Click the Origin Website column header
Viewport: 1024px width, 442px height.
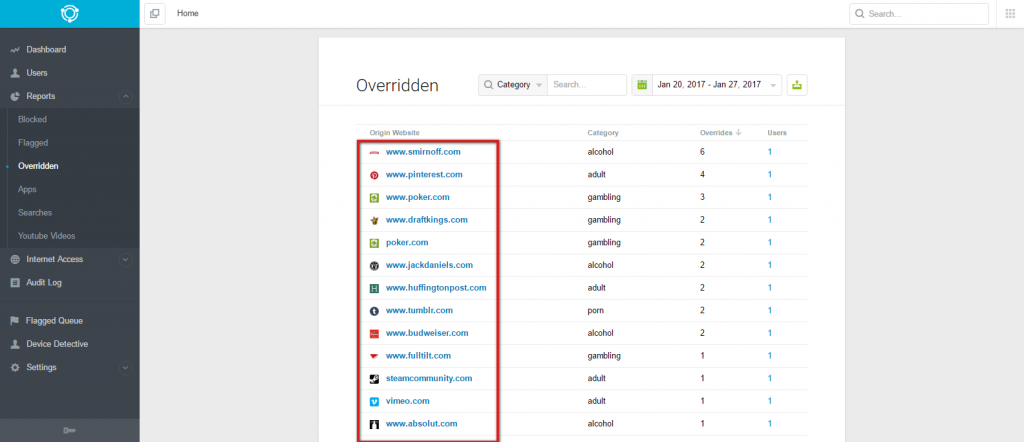click(394, 133)
